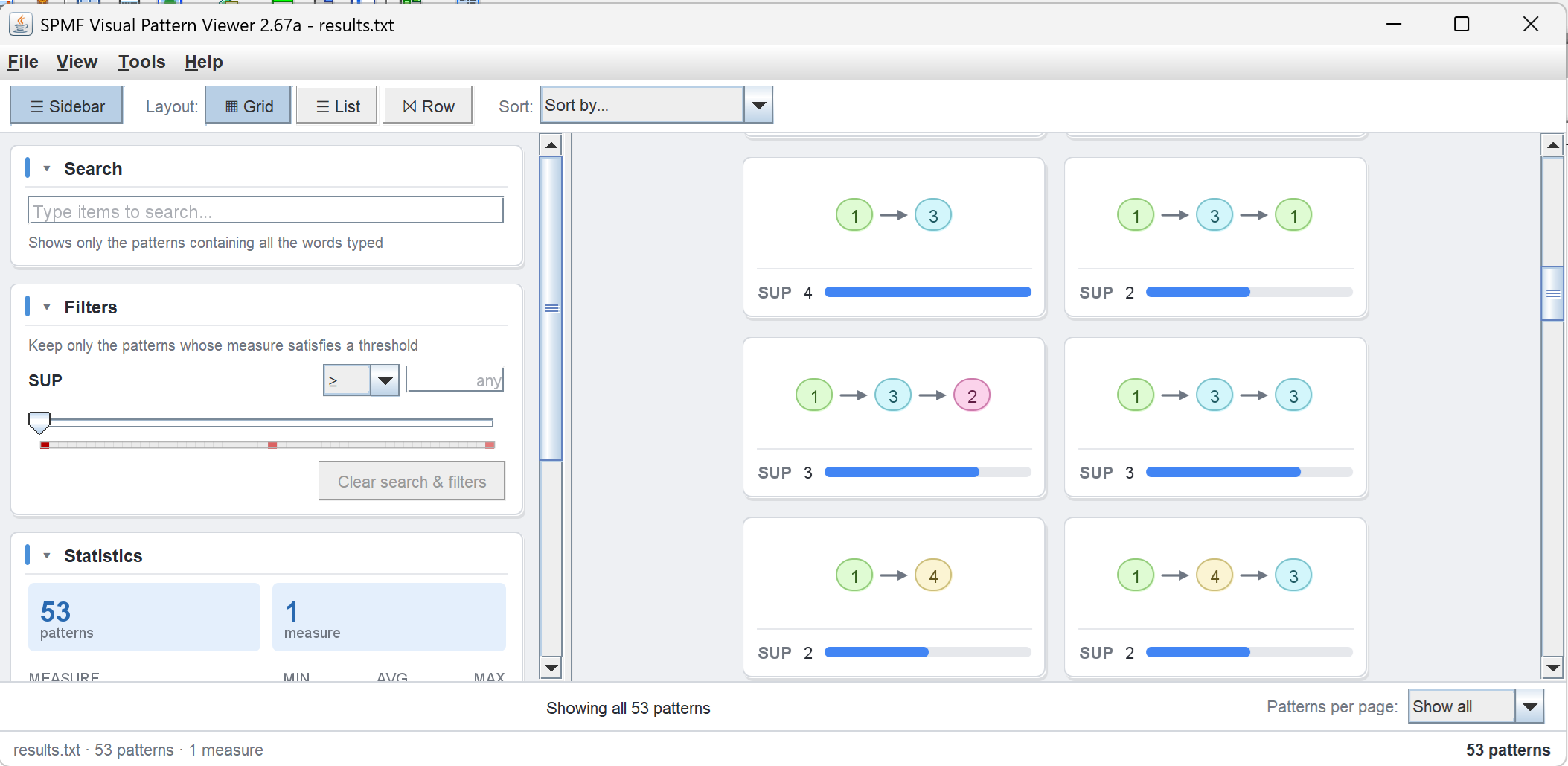Click the 1 measure statistics tile
Screen dimensions: 1568x766
coord(388,617)
